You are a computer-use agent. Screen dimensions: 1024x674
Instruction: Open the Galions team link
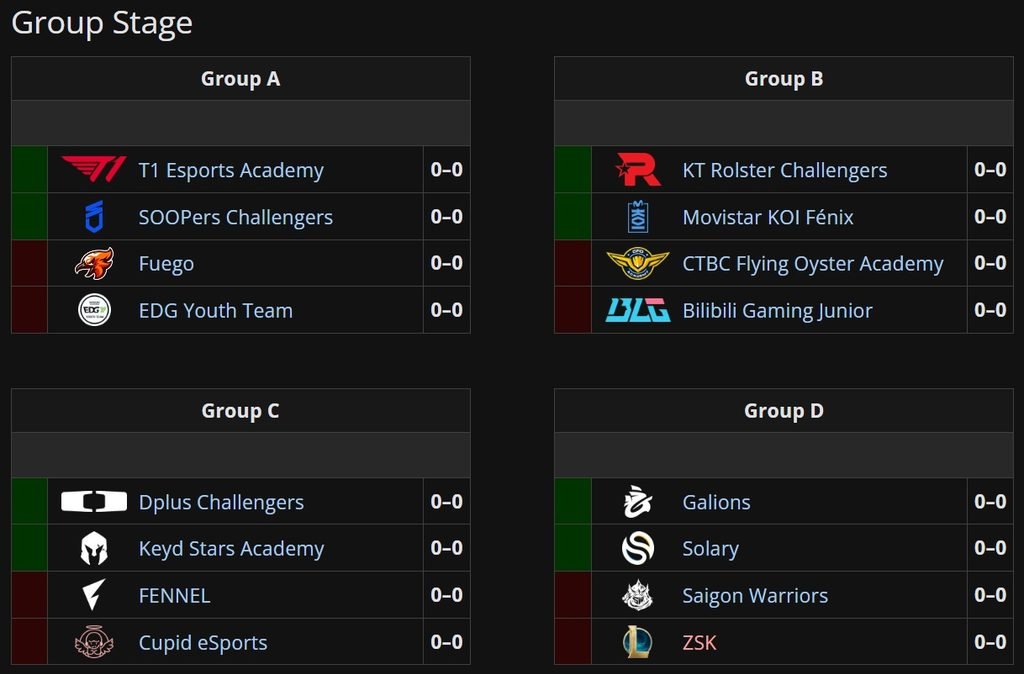pyautogui.click(x=716, y=502)
